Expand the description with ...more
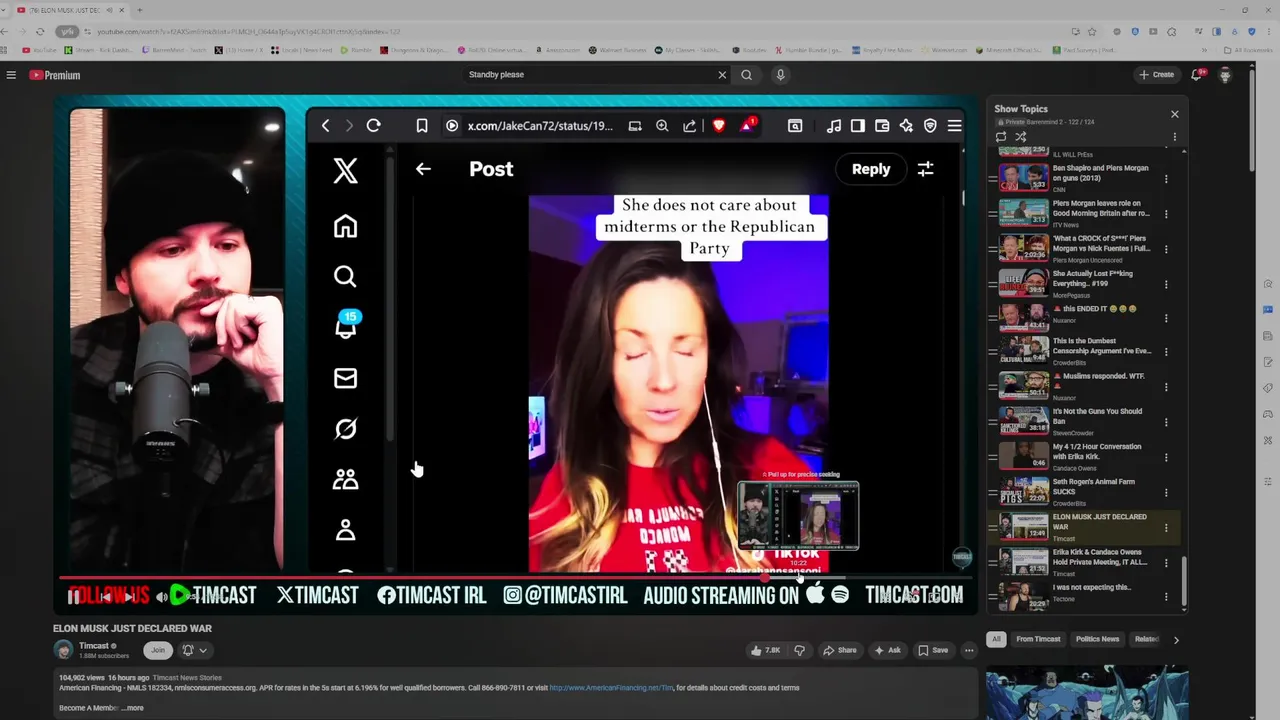The image size is (1280, 720). pos(132,708)
